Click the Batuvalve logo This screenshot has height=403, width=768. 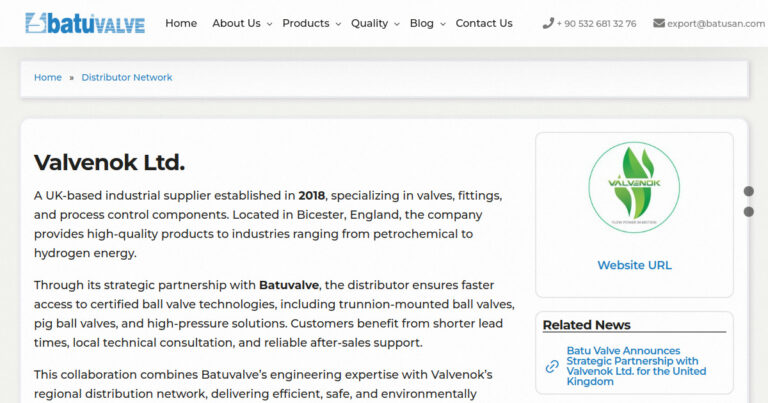coord(85,23)
